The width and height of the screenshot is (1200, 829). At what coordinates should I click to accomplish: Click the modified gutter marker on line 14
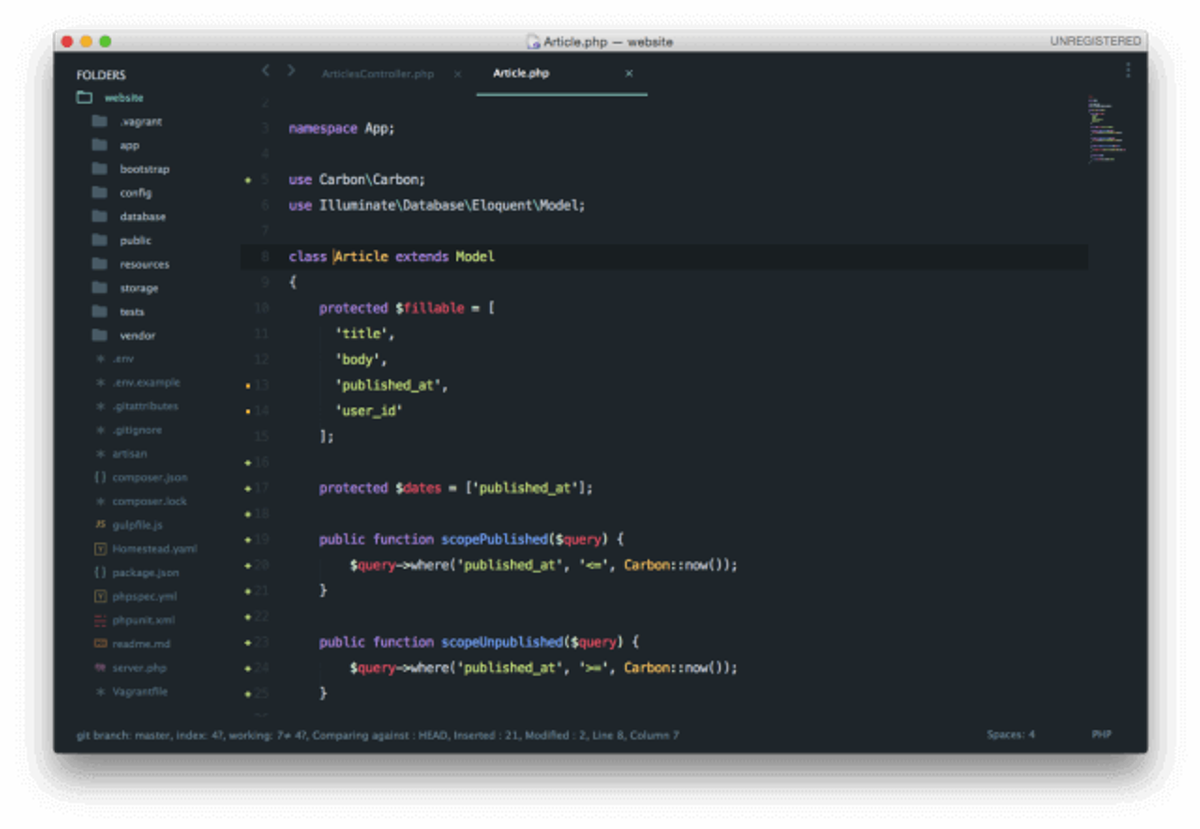pos(248,411)
